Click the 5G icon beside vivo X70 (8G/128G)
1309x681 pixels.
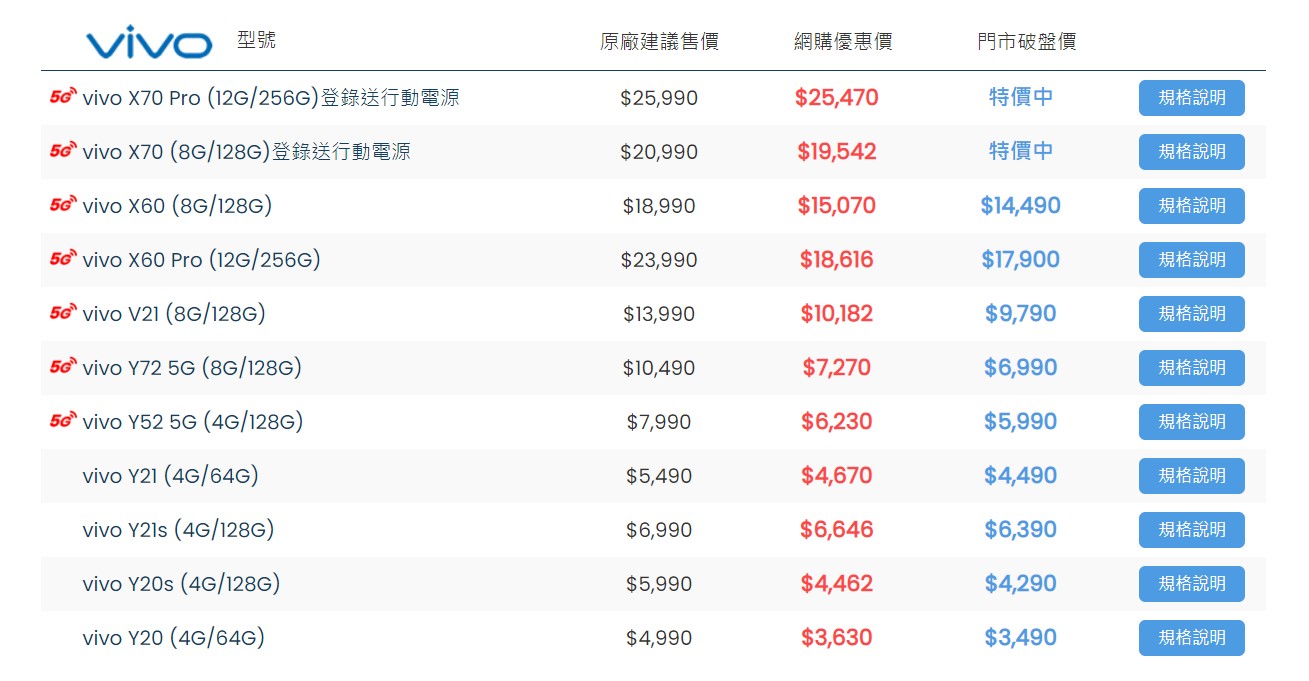tap(63, 151)
